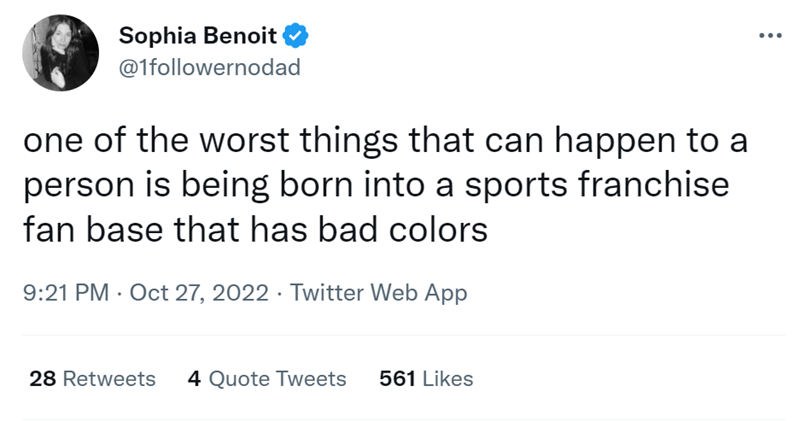The image size is (800, 421).
Task: Click the number 28 retweet count
Action: pyautogui.click(x=41, y=379)
